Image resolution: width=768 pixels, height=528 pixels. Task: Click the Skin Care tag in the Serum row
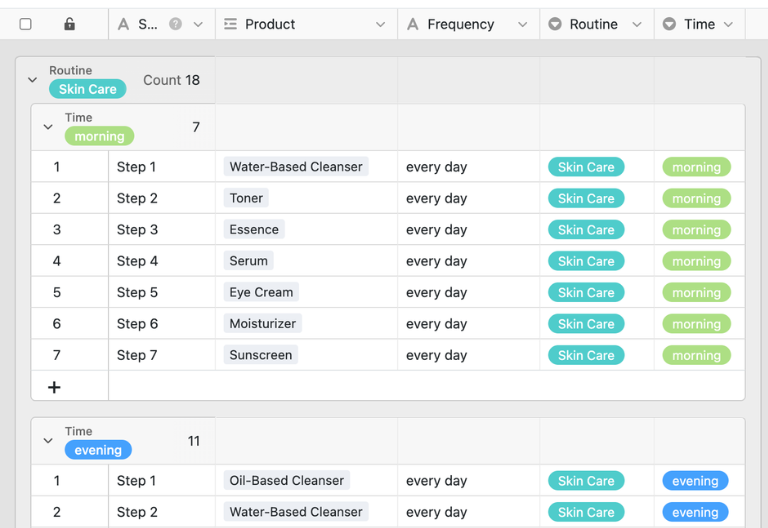[x=586, y=261]
